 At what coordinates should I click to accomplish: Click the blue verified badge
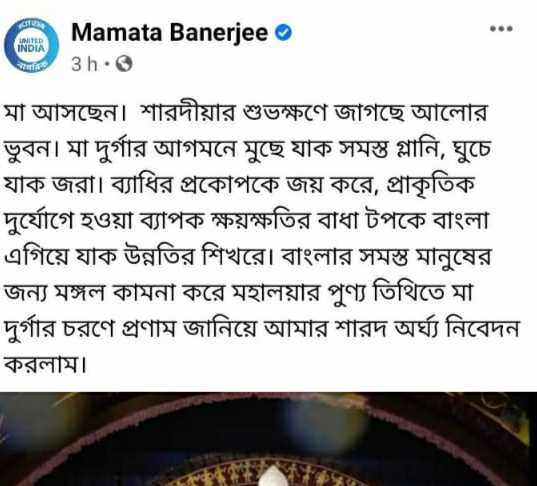283,33
